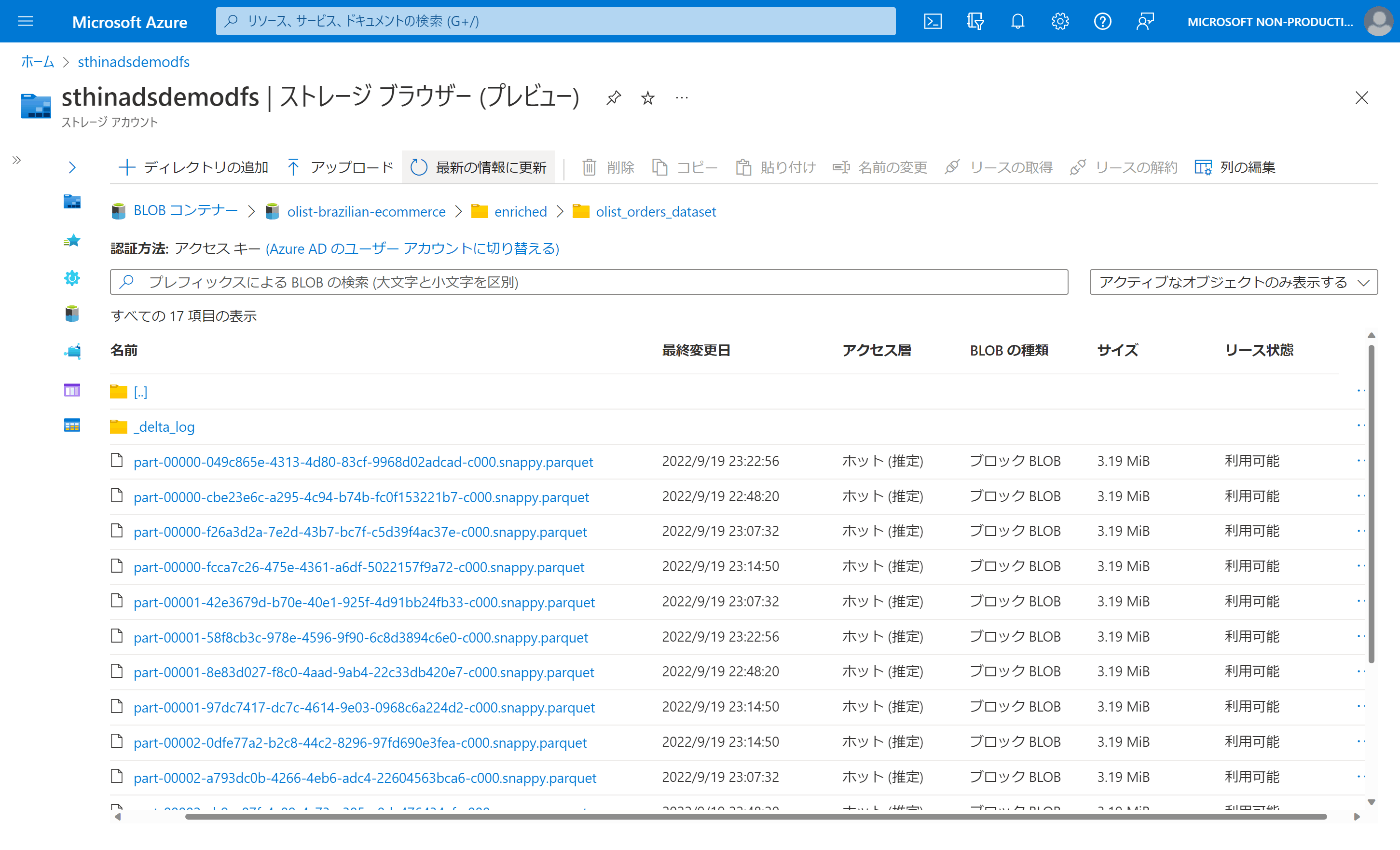The width and height of the screenshot is (1400, 850).
Task: Sort by アクセス層 column header
Action: 877,350
